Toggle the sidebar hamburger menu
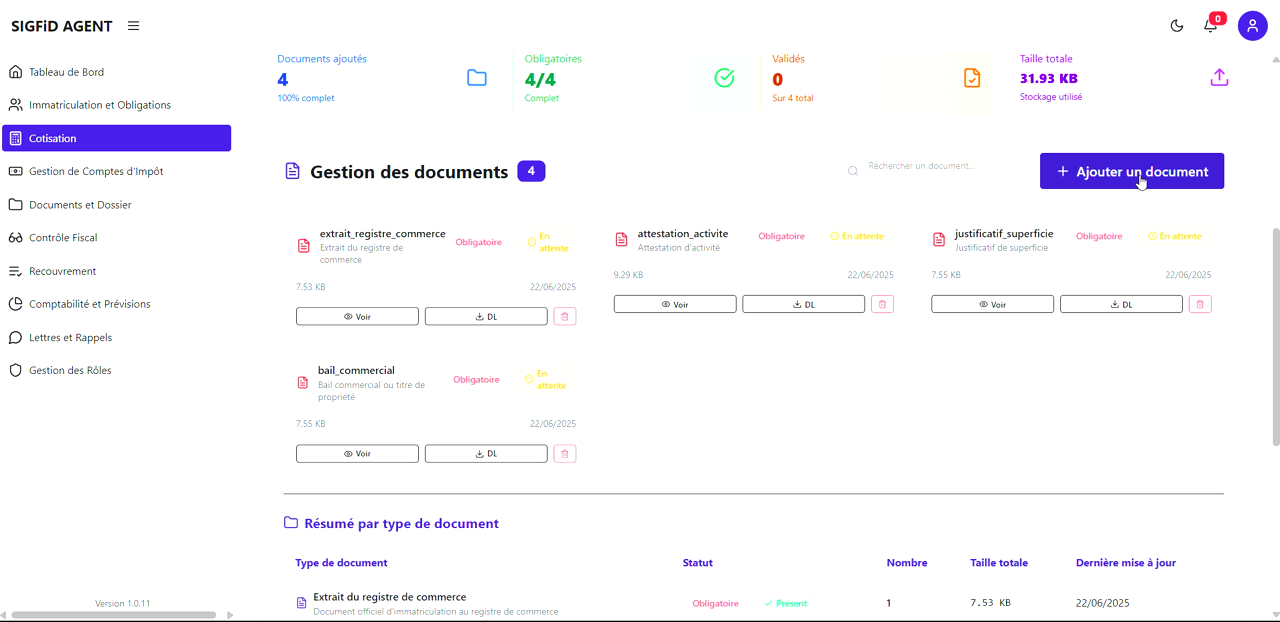Viewport: 1280px width, 622px height. click(133, 25)
